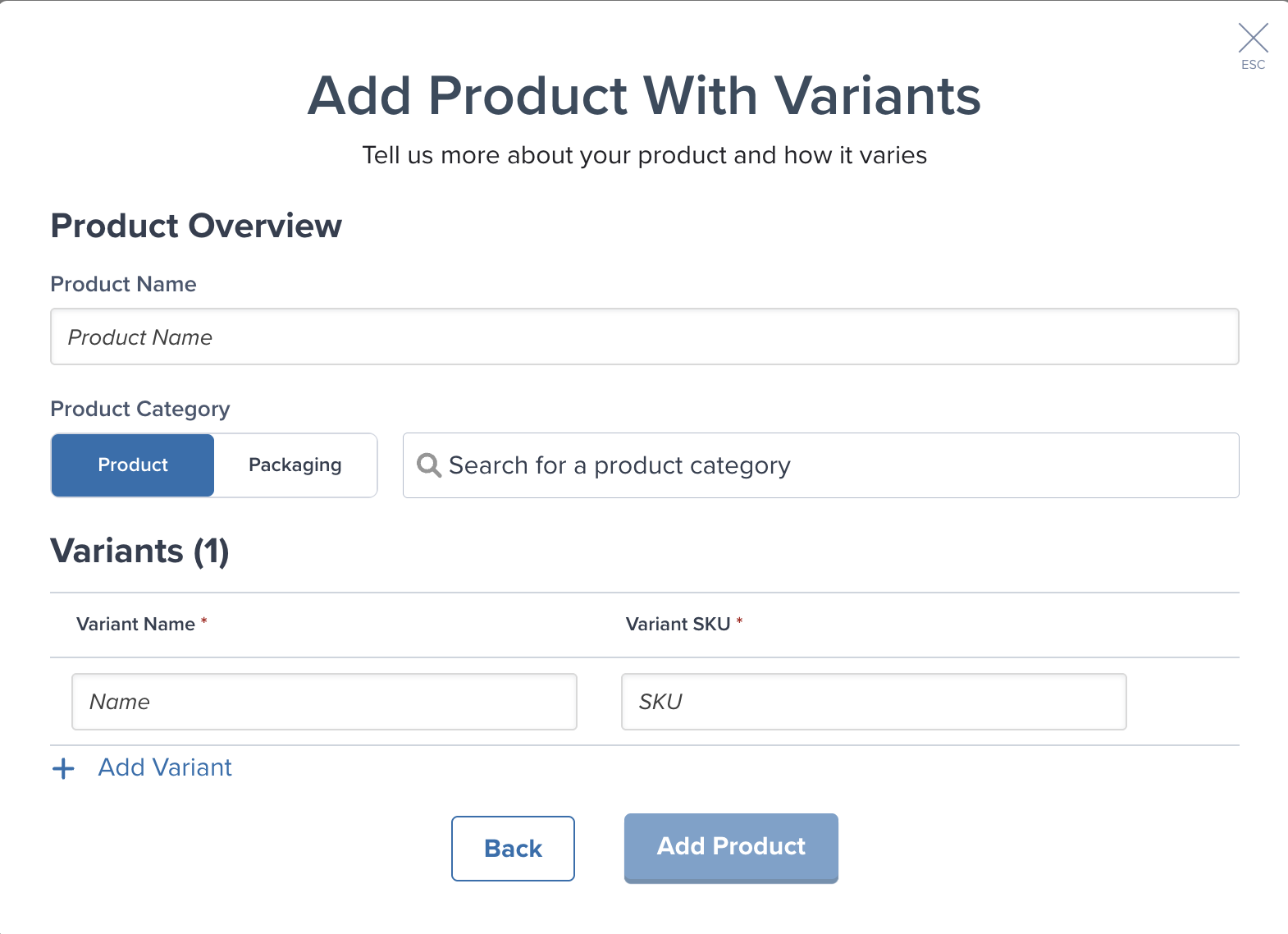
Task: Click inside the Product Name field
Action: coord(644,337)
